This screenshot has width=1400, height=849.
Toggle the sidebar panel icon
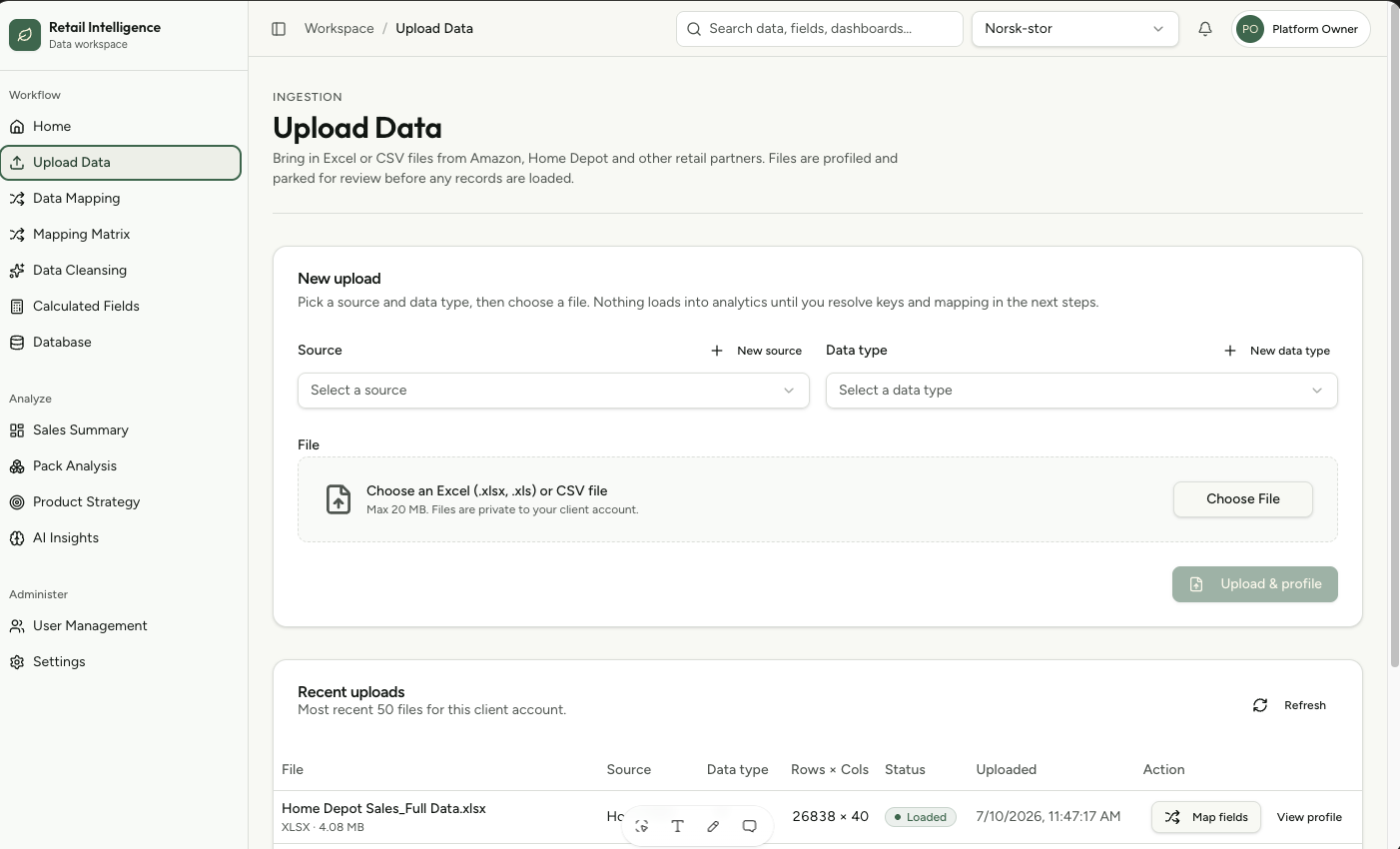(x=279, y=29)
